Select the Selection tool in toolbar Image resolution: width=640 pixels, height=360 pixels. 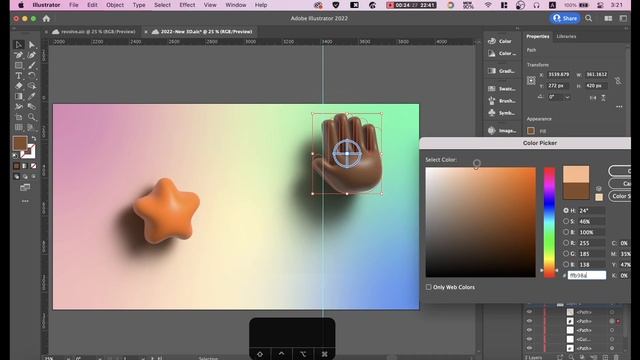(x=19, y=44)
